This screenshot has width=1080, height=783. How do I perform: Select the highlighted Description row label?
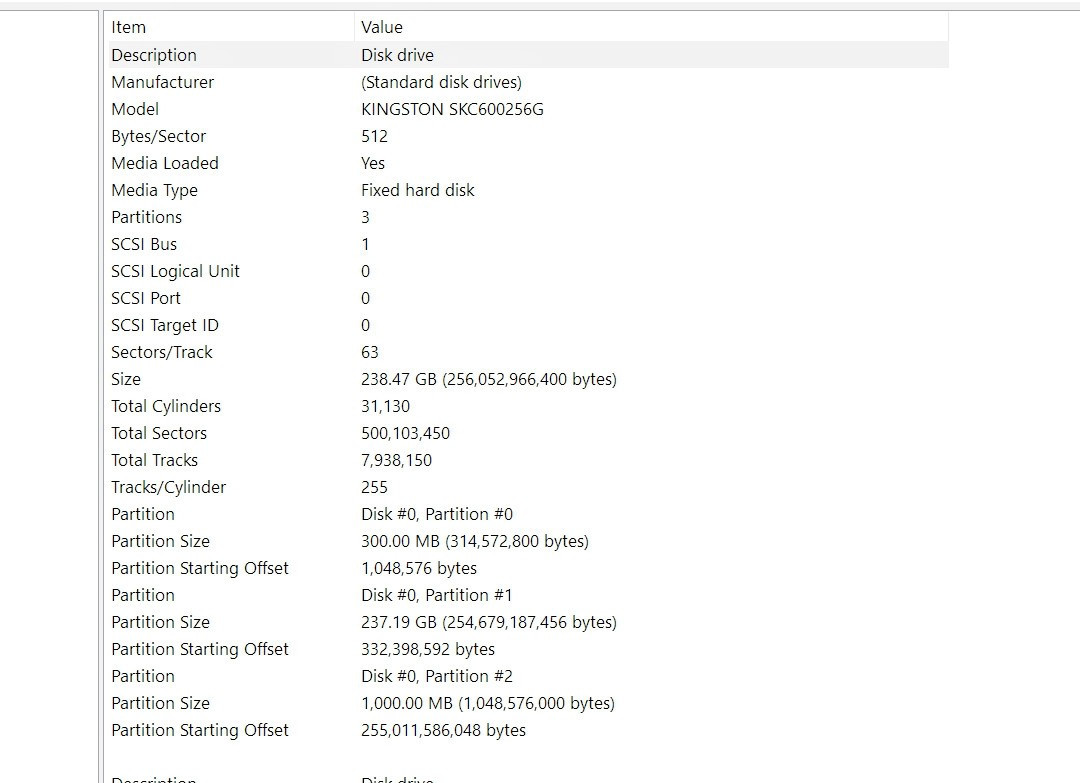154,55
